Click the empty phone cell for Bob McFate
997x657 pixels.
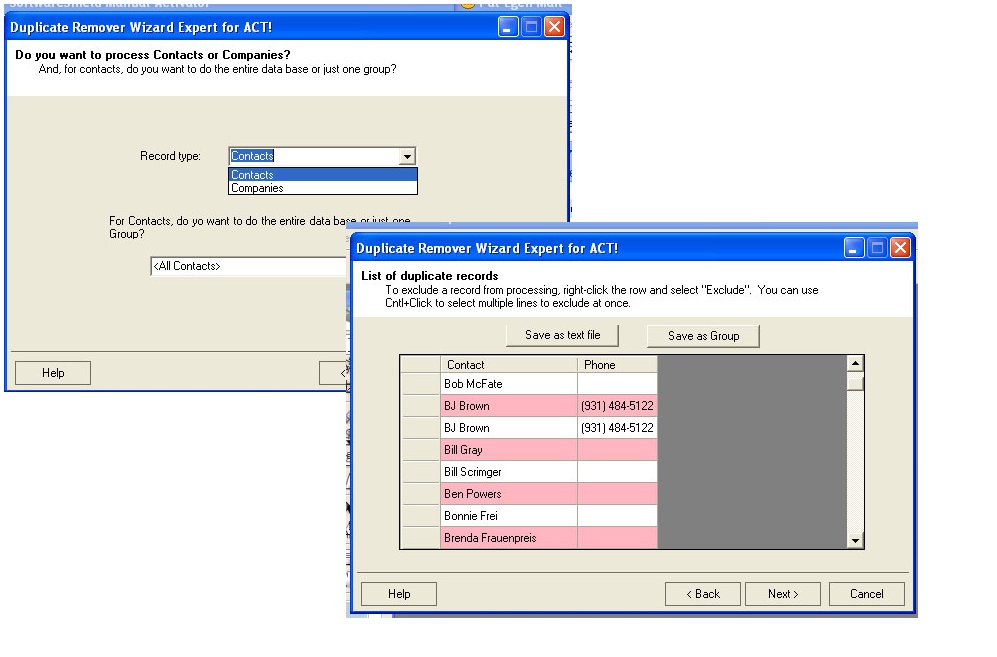pyautogui.click(x=617, y=384)
